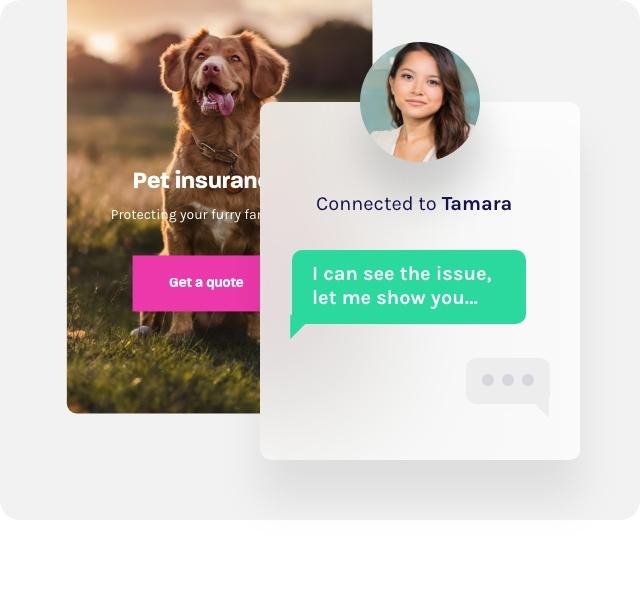Click the Pet insurance headline
Image resolution: width=640 pixels, height=600 pixels.
(x=196, y=180)
